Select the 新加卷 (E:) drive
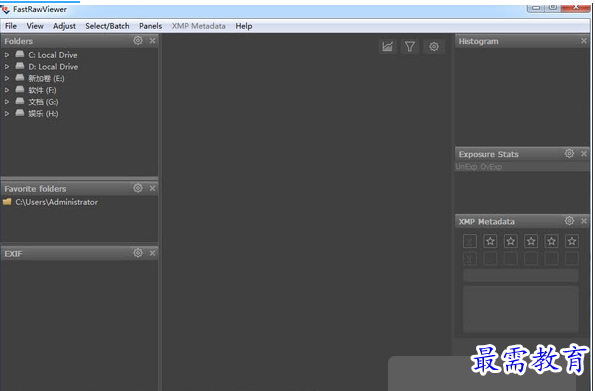Image resolution: width=595 pixels, height=391 pixels. point(46,79)
